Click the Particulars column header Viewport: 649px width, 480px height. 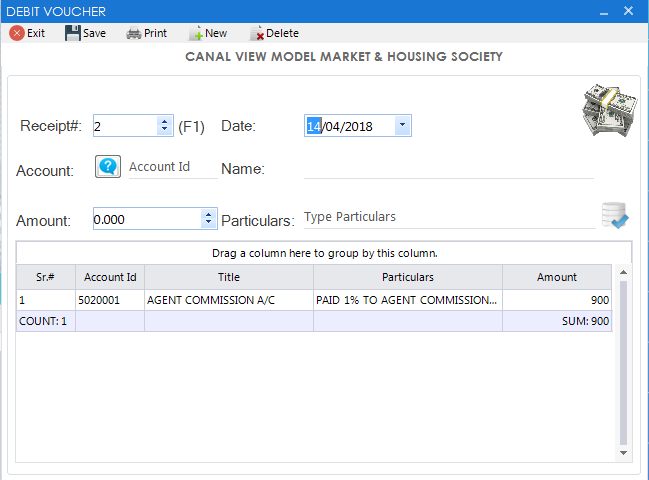tap(407, 277)
